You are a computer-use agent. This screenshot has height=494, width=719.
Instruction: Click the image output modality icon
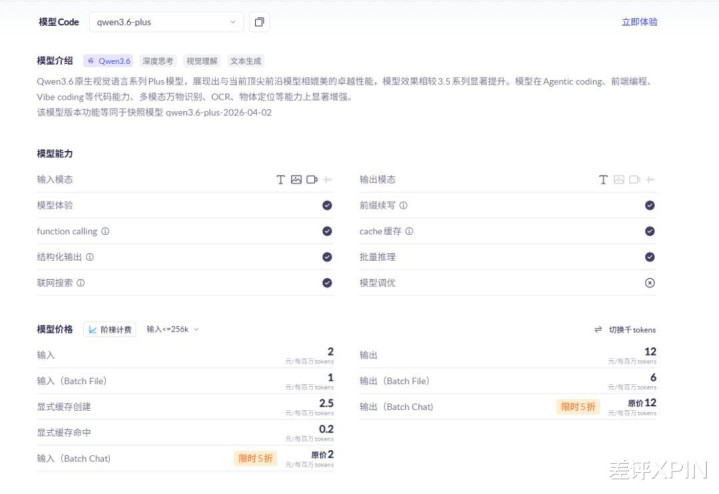619,179
